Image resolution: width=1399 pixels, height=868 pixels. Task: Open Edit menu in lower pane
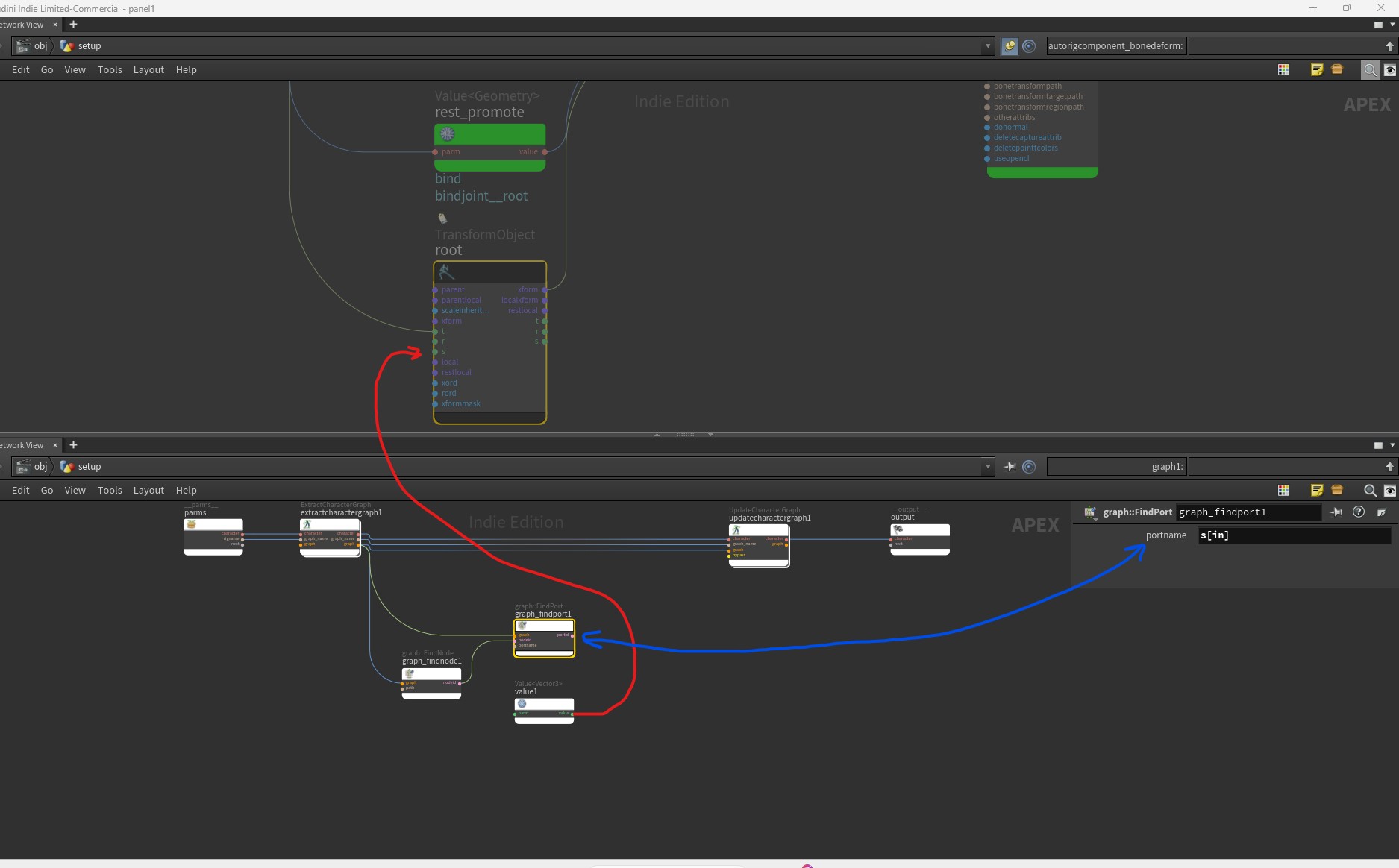[x=21, y=490]
